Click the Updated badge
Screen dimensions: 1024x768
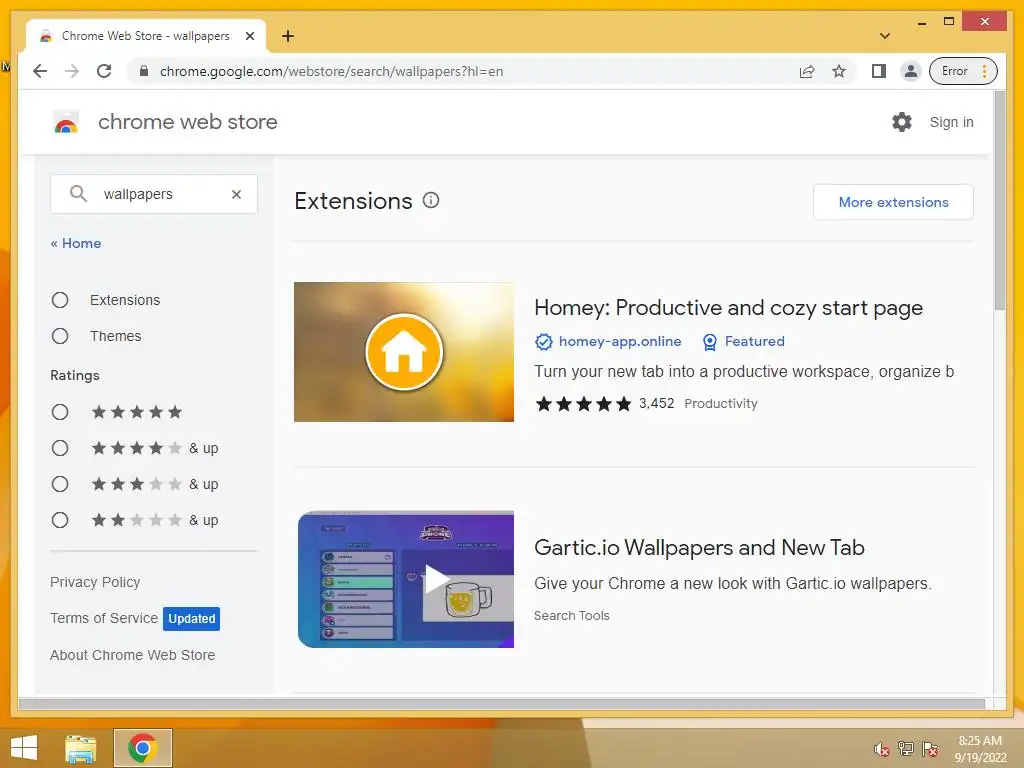click(x=191, y=618)
